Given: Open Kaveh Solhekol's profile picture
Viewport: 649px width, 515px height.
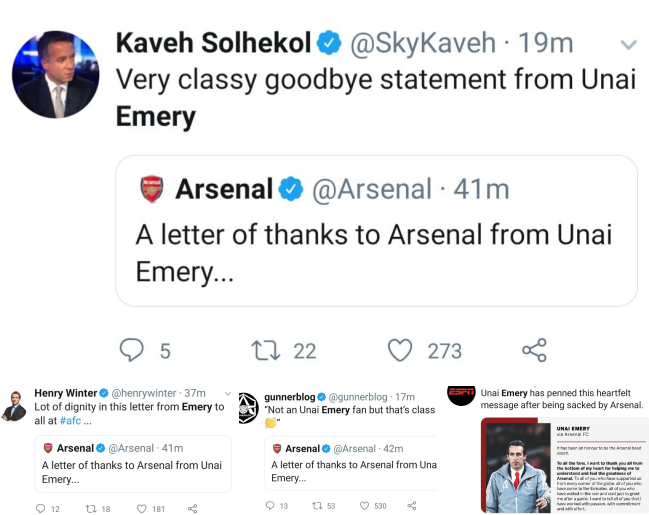Looking at the screenshot, I should point(55,75).
